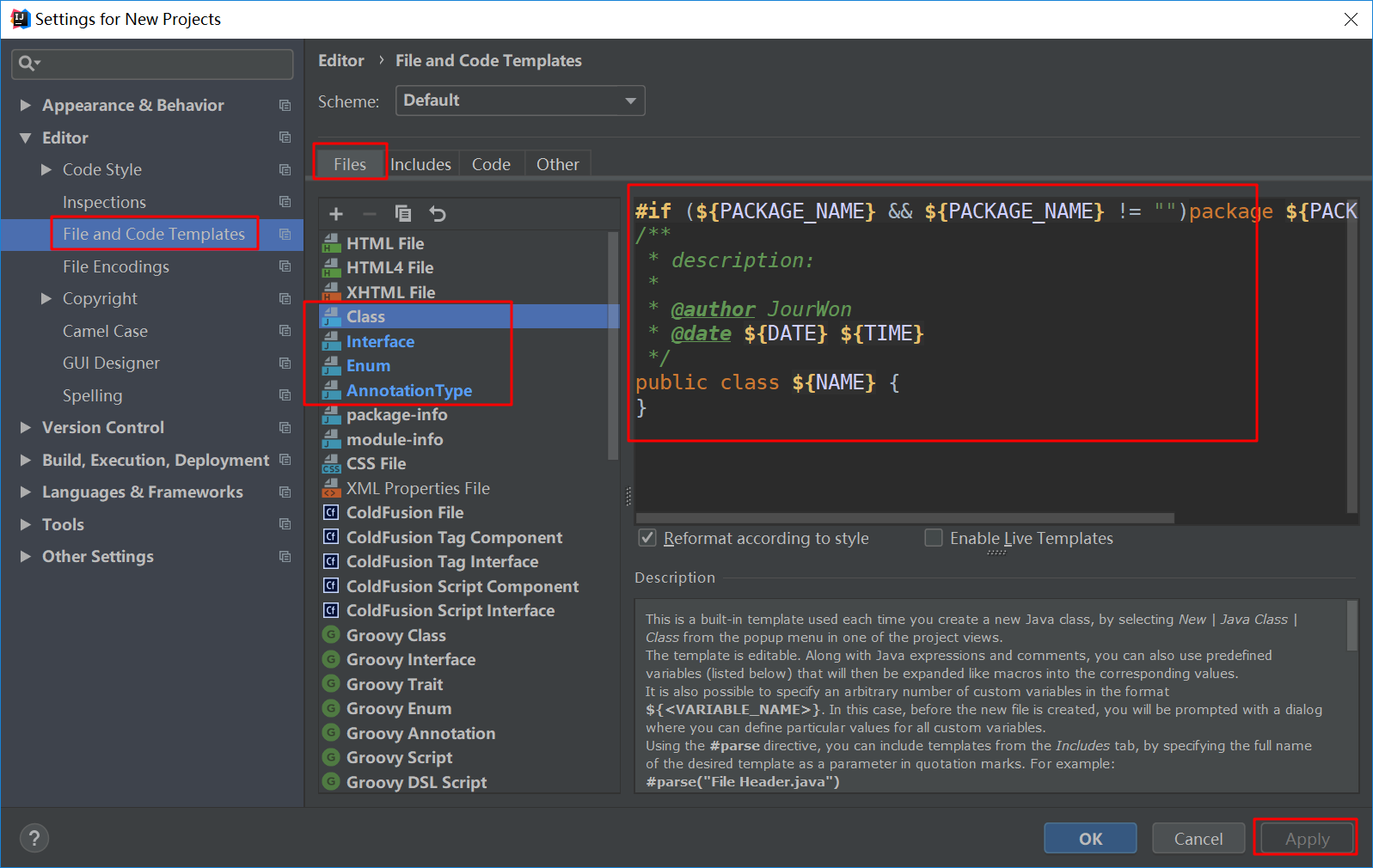Click the module-info template icon
The image size is (1373, 868).
pos(331,439)
